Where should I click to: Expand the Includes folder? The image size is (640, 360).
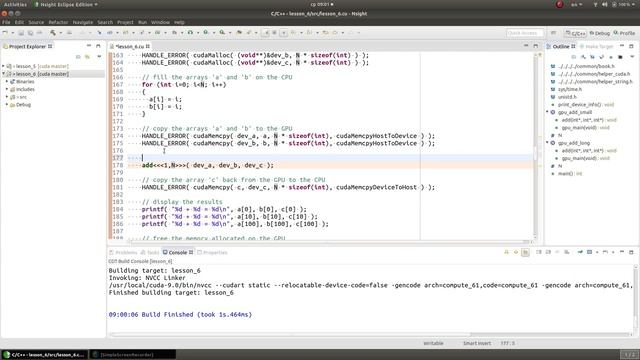coord(7,89)
